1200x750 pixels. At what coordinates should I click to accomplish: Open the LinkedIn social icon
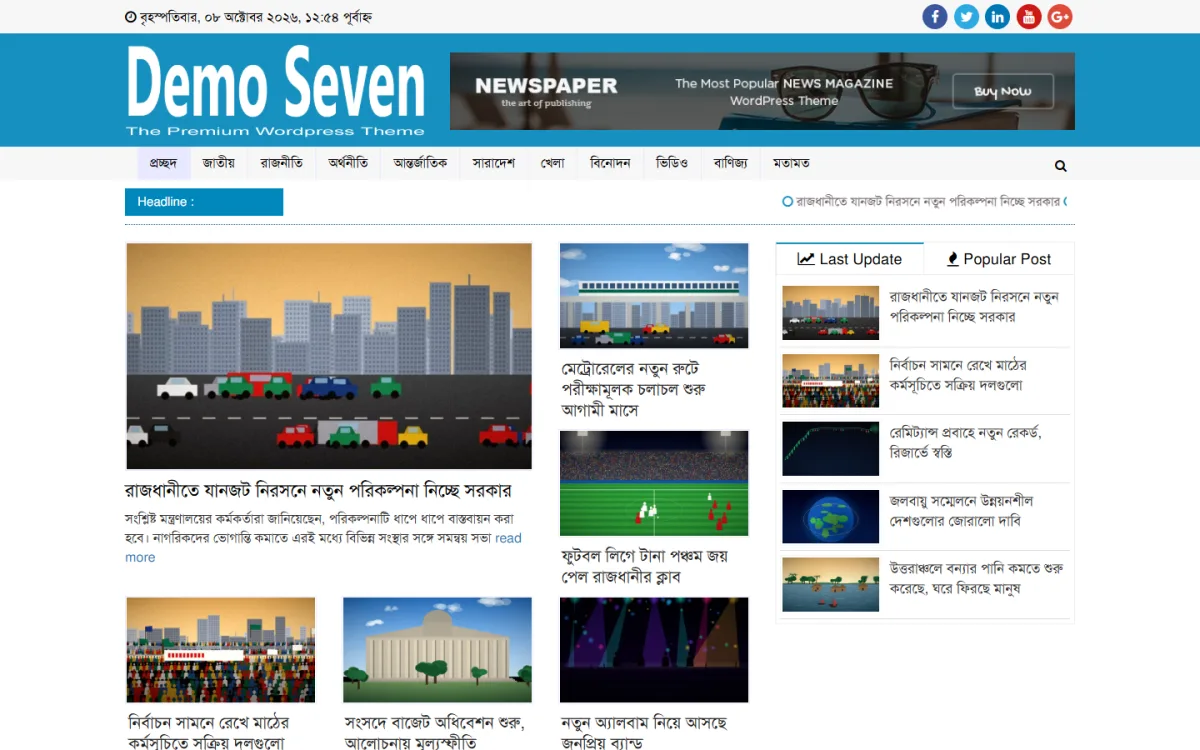997,16
